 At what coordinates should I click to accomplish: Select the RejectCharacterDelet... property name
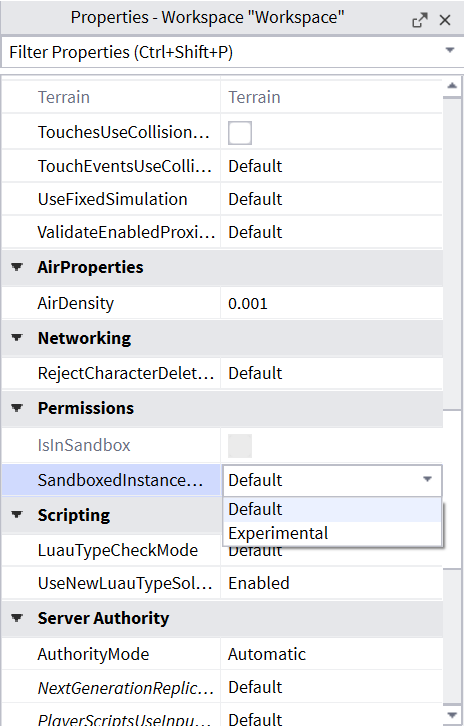(125, 373)
